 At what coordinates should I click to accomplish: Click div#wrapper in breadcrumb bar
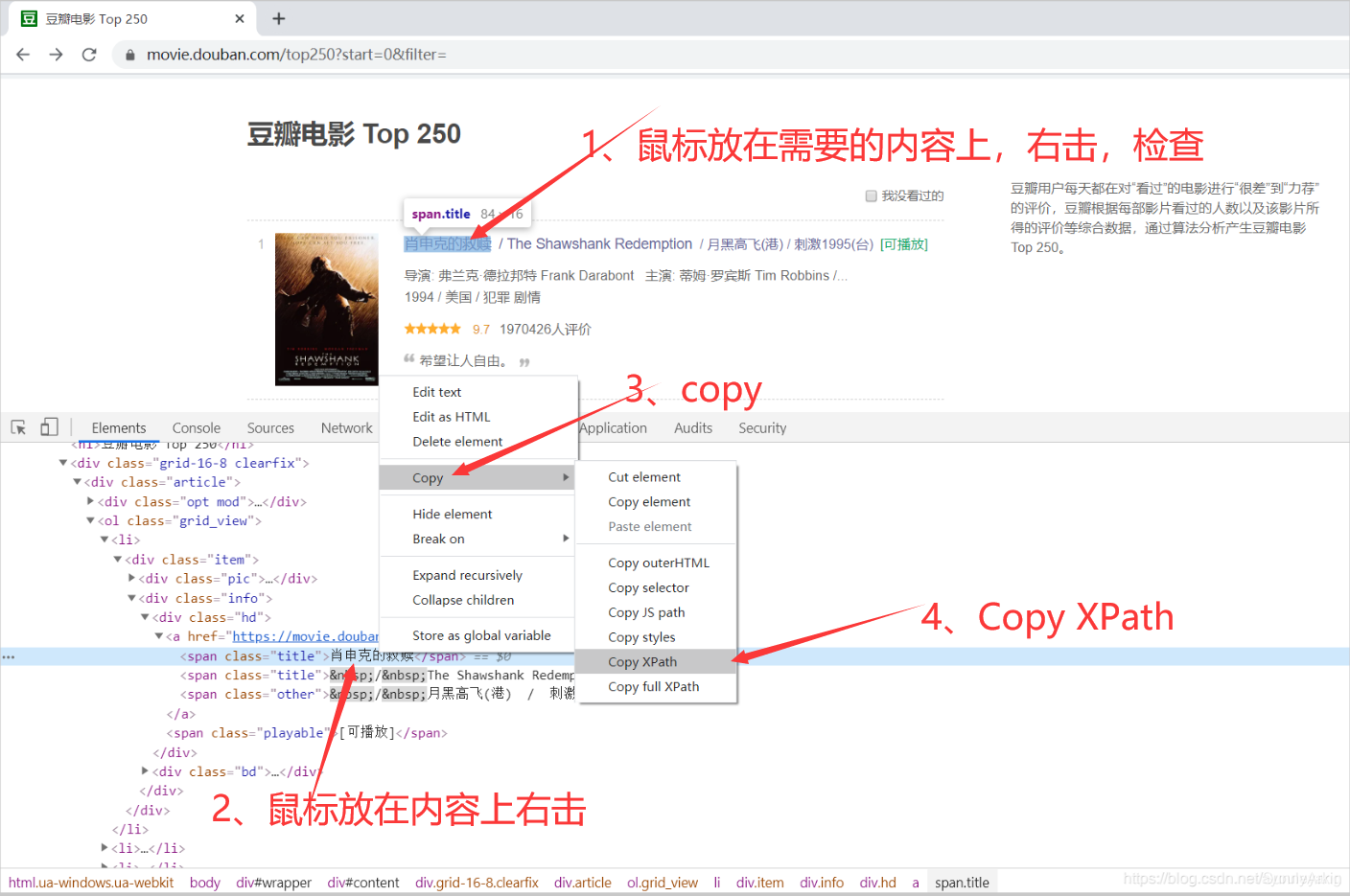coord(274,883)
